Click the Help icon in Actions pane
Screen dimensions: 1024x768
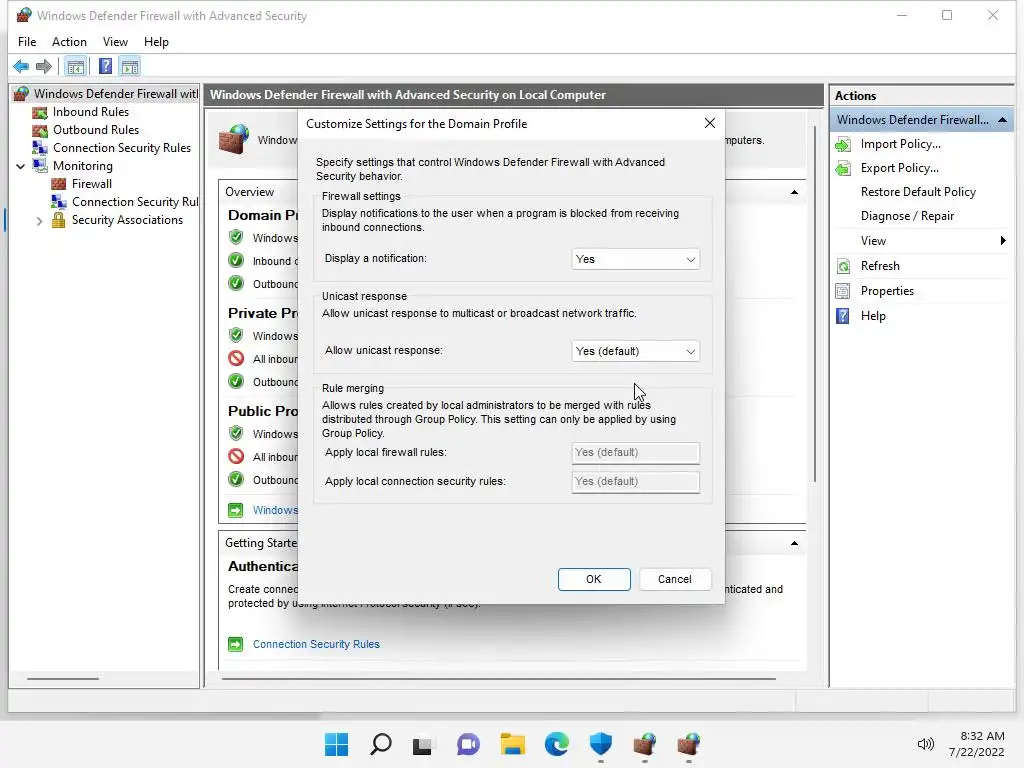coord(843,316)
